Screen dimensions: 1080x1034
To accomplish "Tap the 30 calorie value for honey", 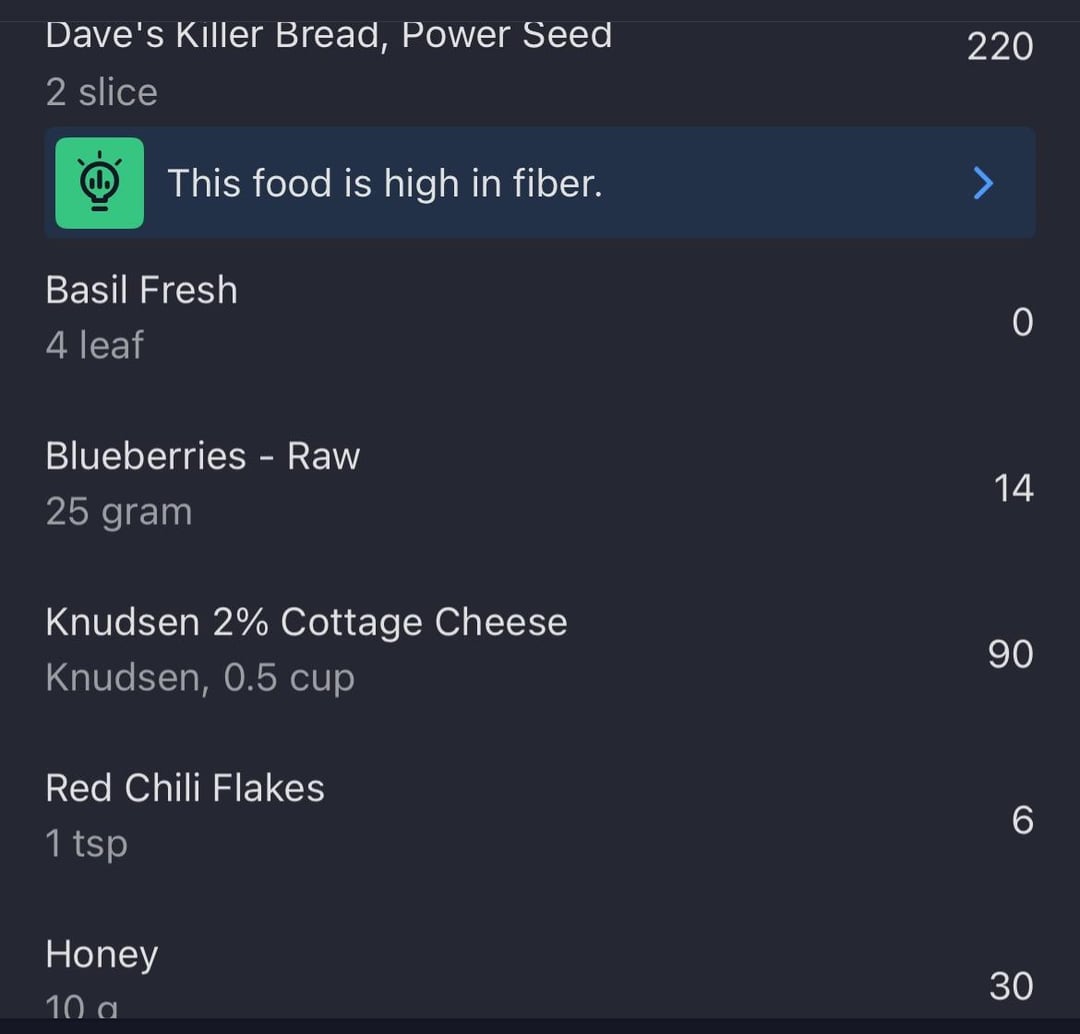I will (x=1011, y=986).
